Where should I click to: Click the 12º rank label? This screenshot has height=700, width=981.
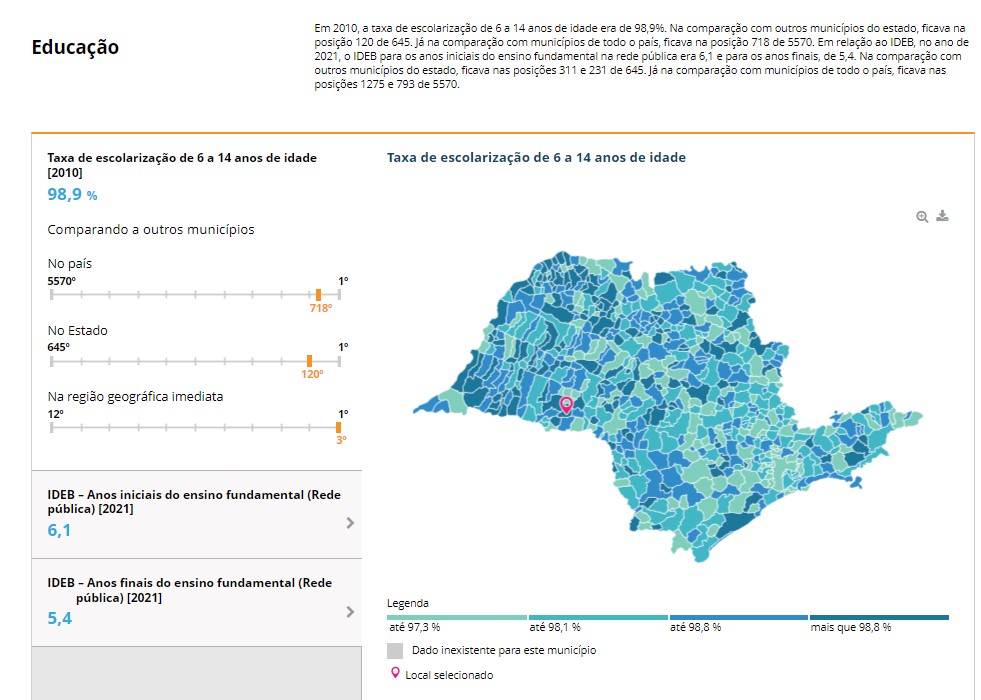(x=56, y=414)
